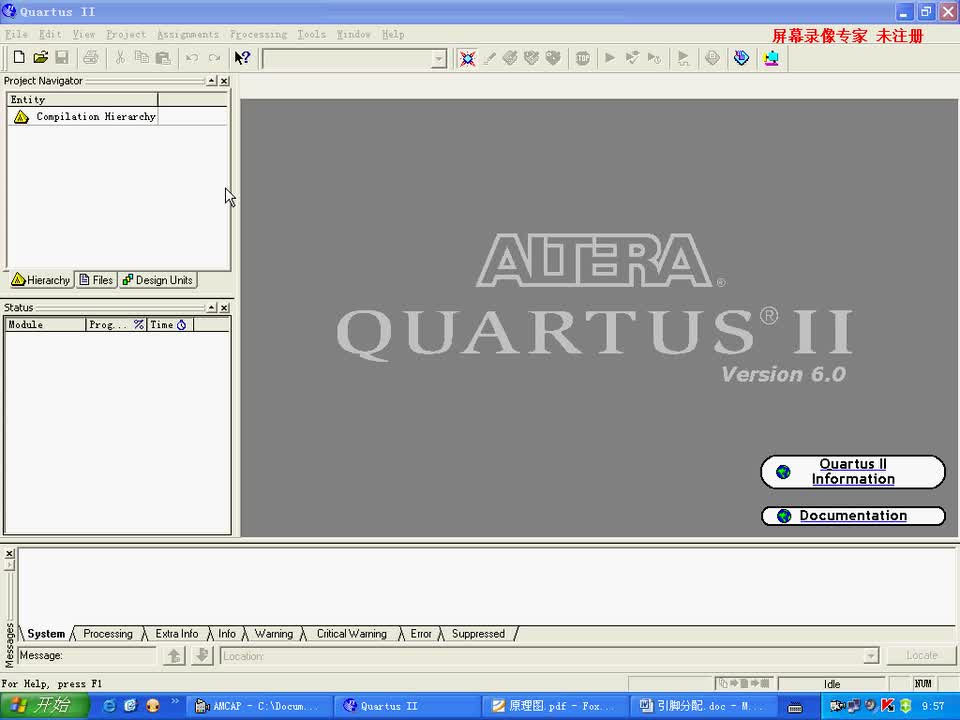The image size is (960, 720).
Task: Open the Windows Start button
Action: point(44,706)
